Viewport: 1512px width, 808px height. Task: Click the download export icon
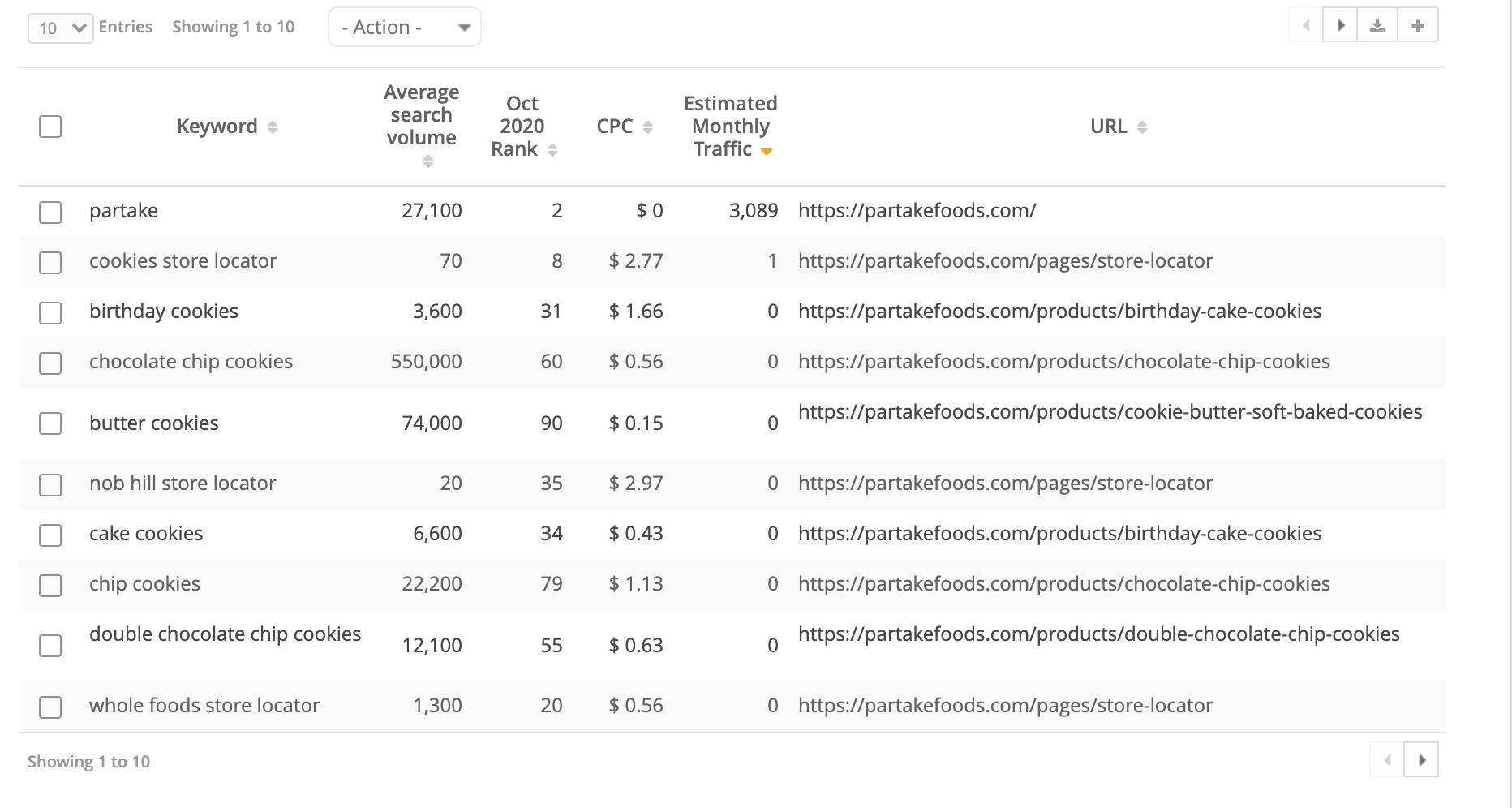(x=1377, y=25)
